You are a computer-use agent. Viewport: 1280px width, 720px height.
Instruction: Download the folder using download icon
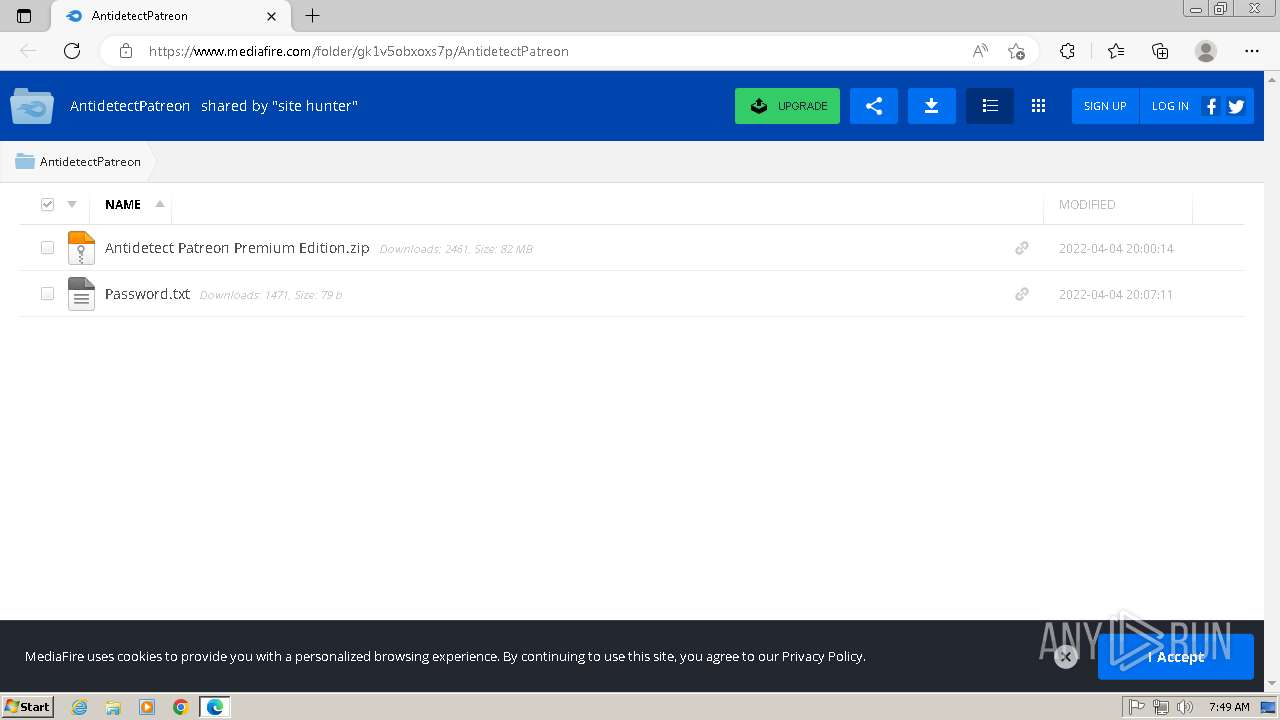click(932, 106)
